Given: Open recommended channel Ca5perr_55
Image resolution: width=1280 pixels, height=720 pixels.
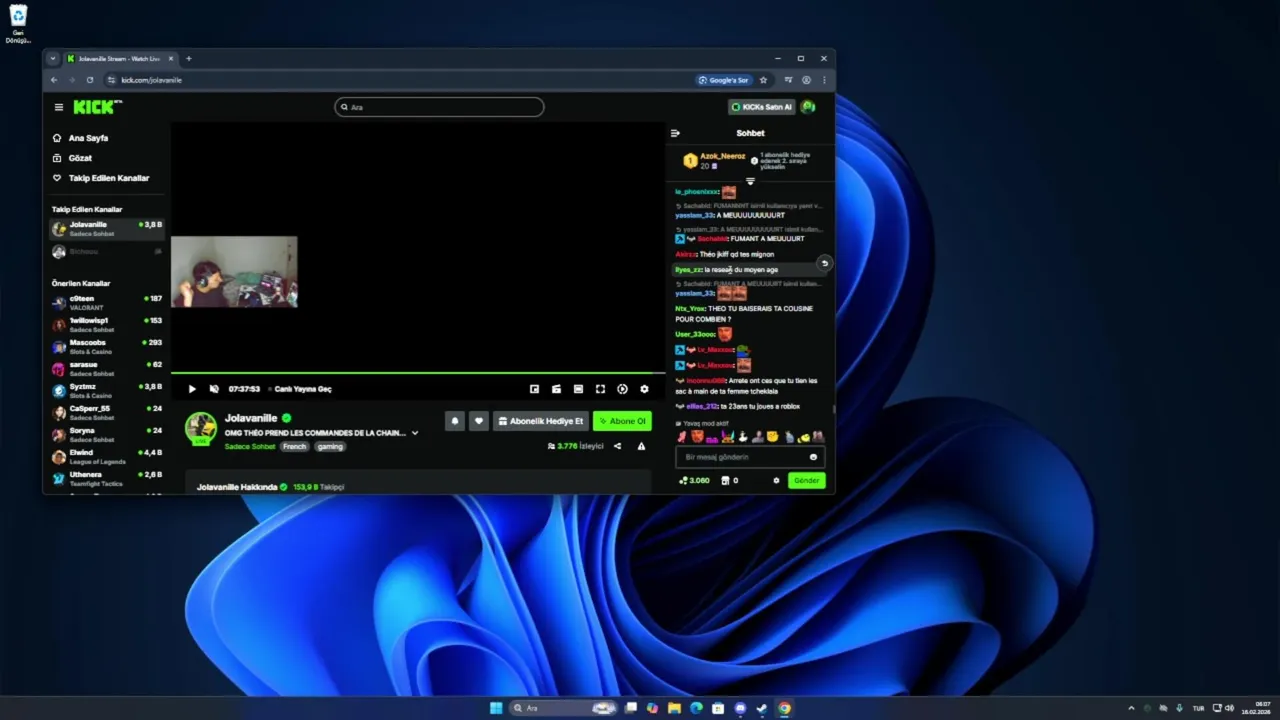Looking at the screenshot, I should (107, 412).
